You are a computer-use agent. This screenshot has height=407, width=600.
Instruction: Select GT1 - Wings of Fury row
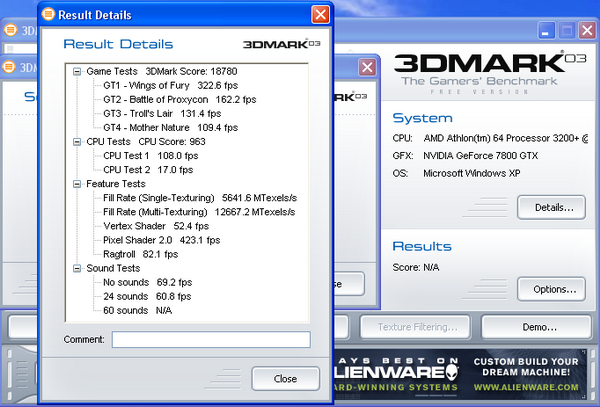170,86
